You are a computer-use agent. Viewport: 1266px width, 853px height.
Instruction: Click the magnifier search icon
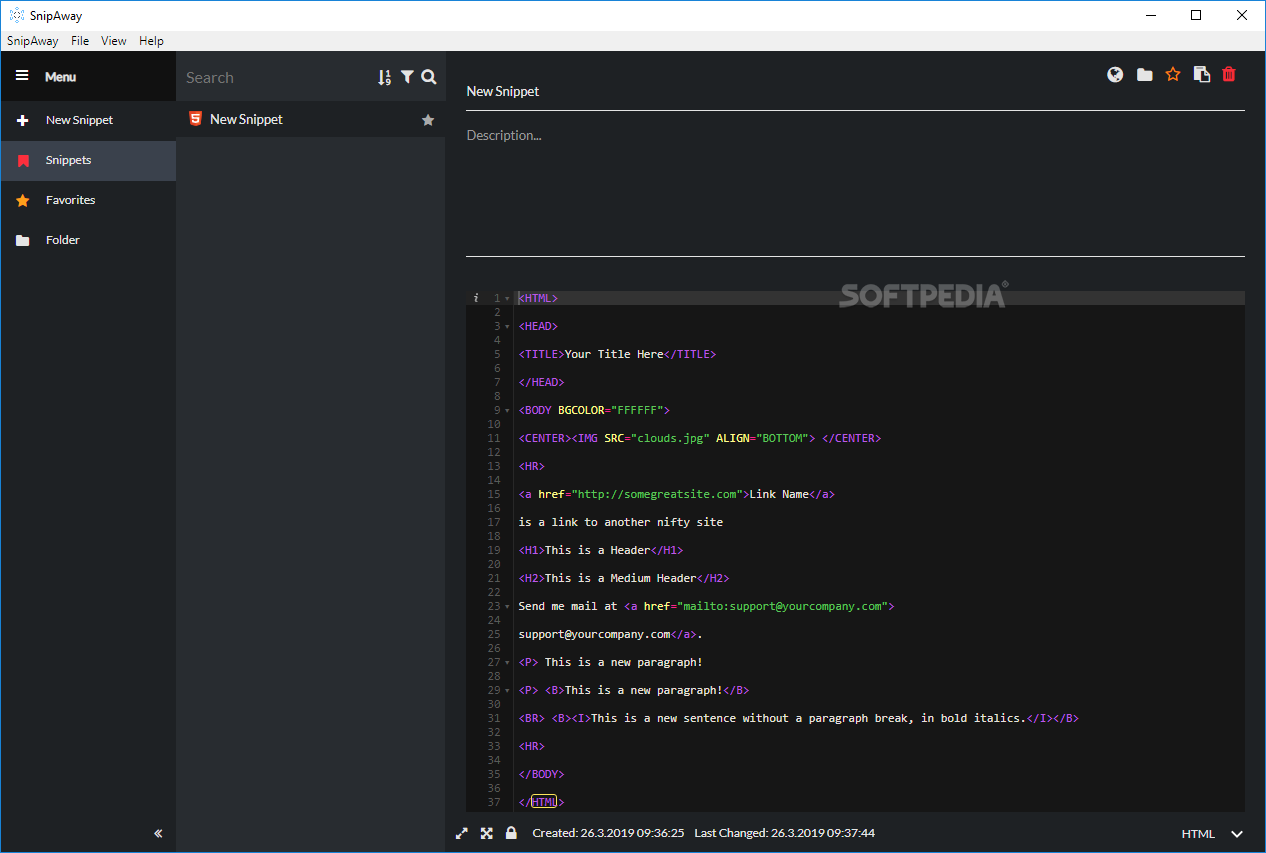point(429,77)
